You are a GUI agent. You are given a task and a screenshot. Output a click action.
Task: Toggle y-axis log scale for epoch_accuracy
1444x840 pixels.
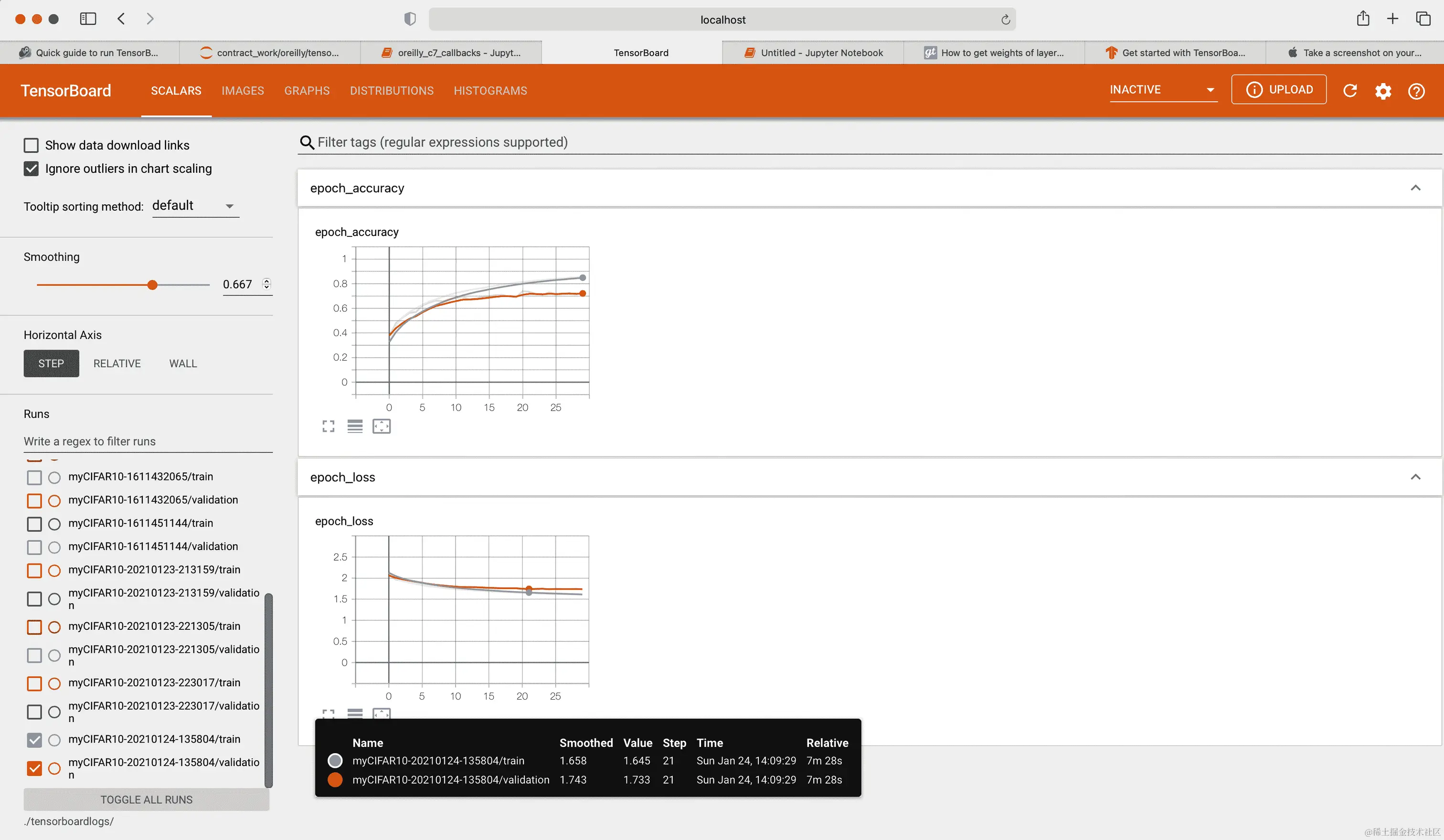(355, 426)
